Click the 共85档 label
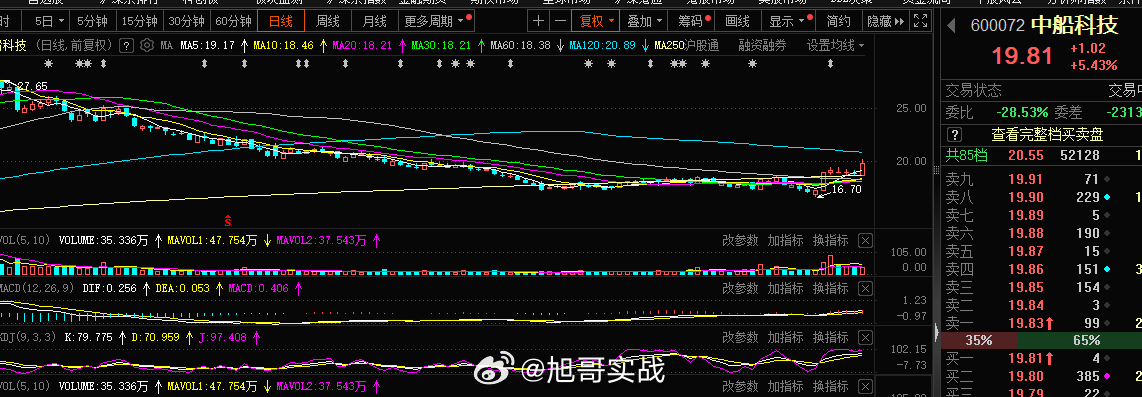Image resolution: width=1142 pixels, height=397 pixels. [966, 155]
